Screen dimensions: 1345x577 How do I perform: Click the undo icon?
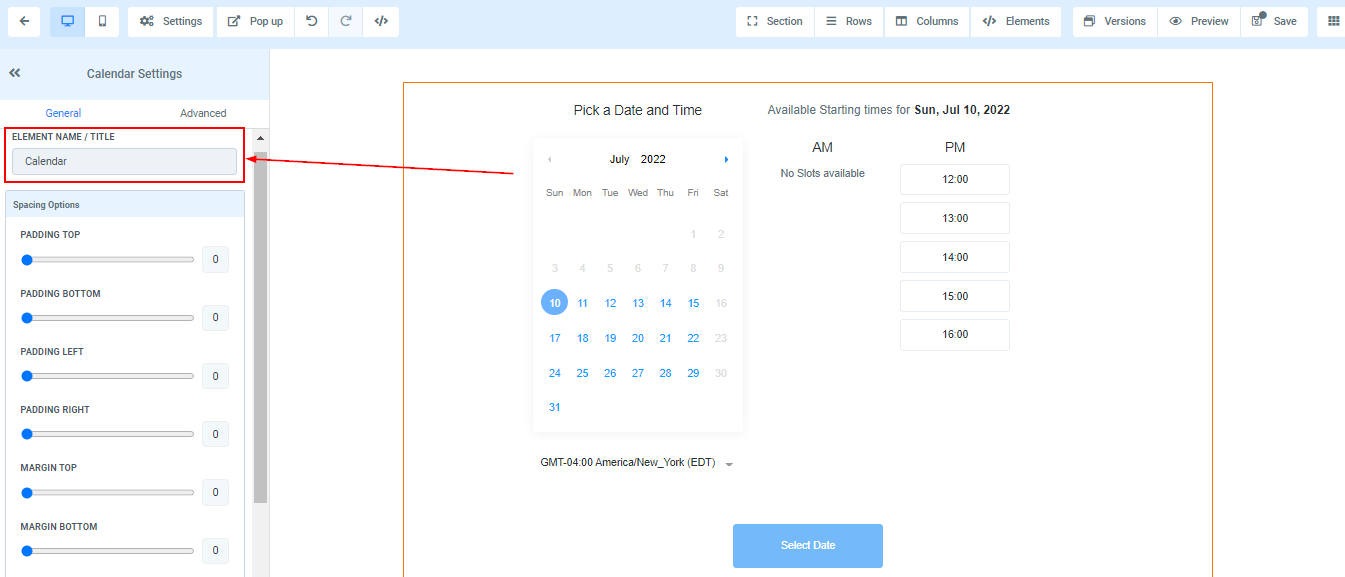tap(312, 21)
